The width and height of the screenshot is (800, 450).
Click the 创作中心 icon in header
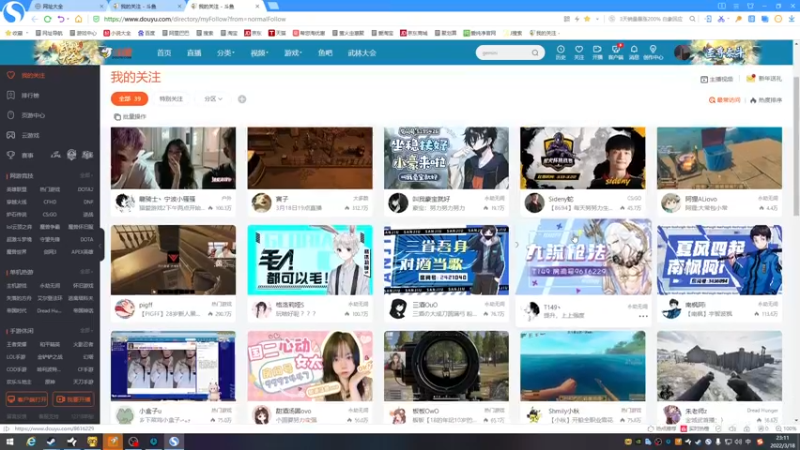pos(653,53)
